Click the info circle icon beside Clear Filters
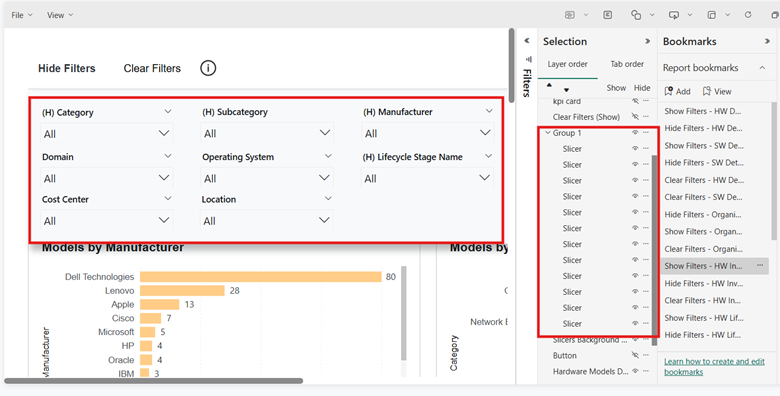This screenshot has height=396, width=780. point(208,68)
